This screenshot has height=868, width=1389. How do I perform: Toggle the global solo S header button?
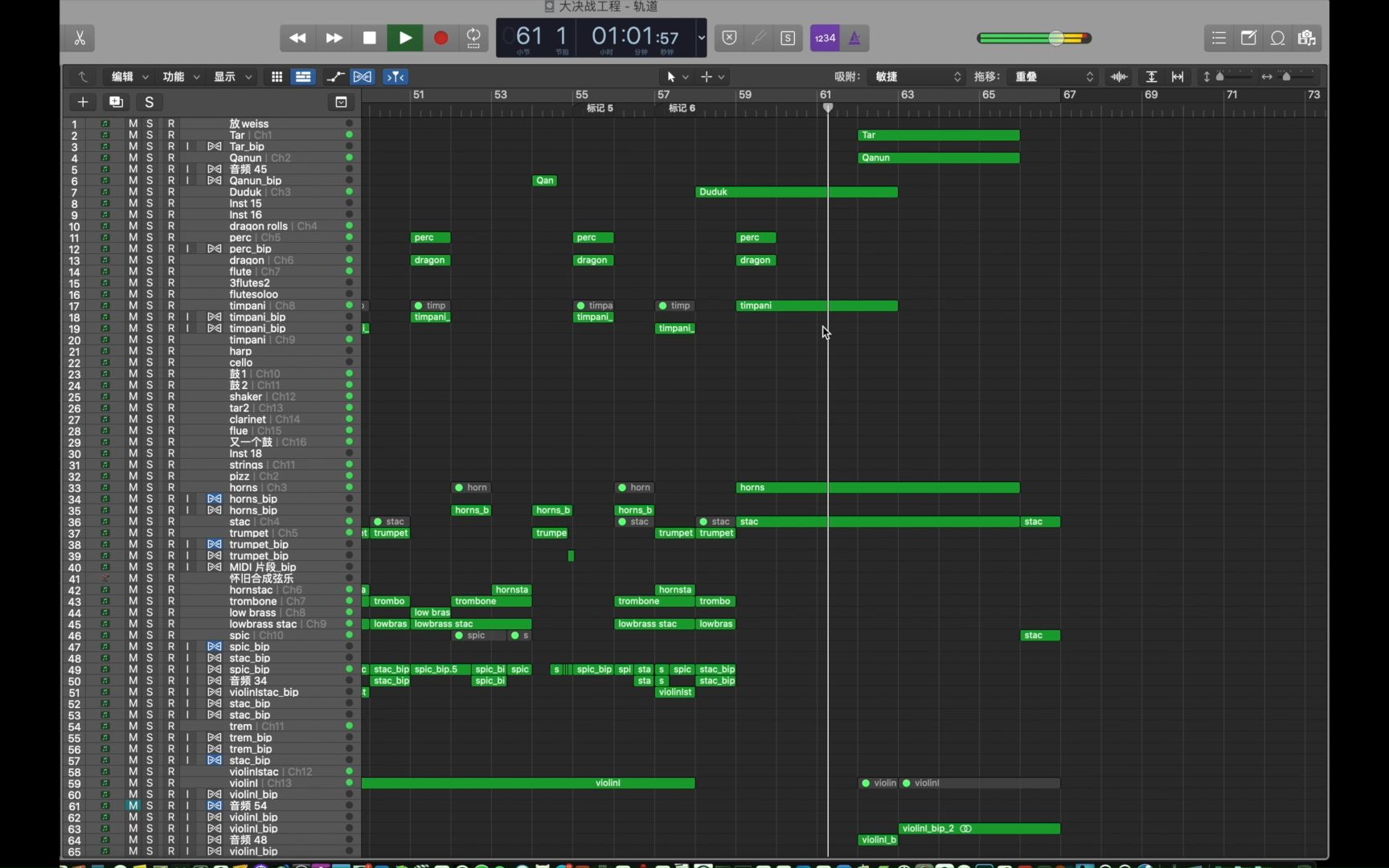click(149, 102)
